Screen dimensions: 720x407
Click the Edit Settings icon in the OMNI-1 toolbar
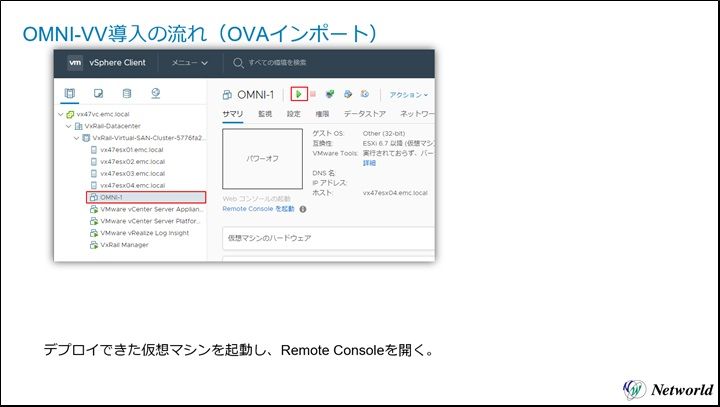[x=348, y=94]
